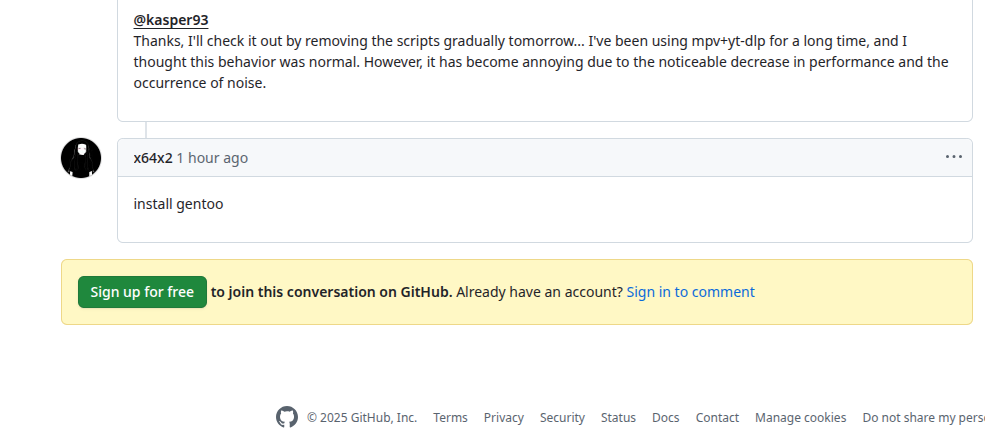Click the '1 hour ago' timestamp
Screen dimensions: 985x428
(212, 158)
